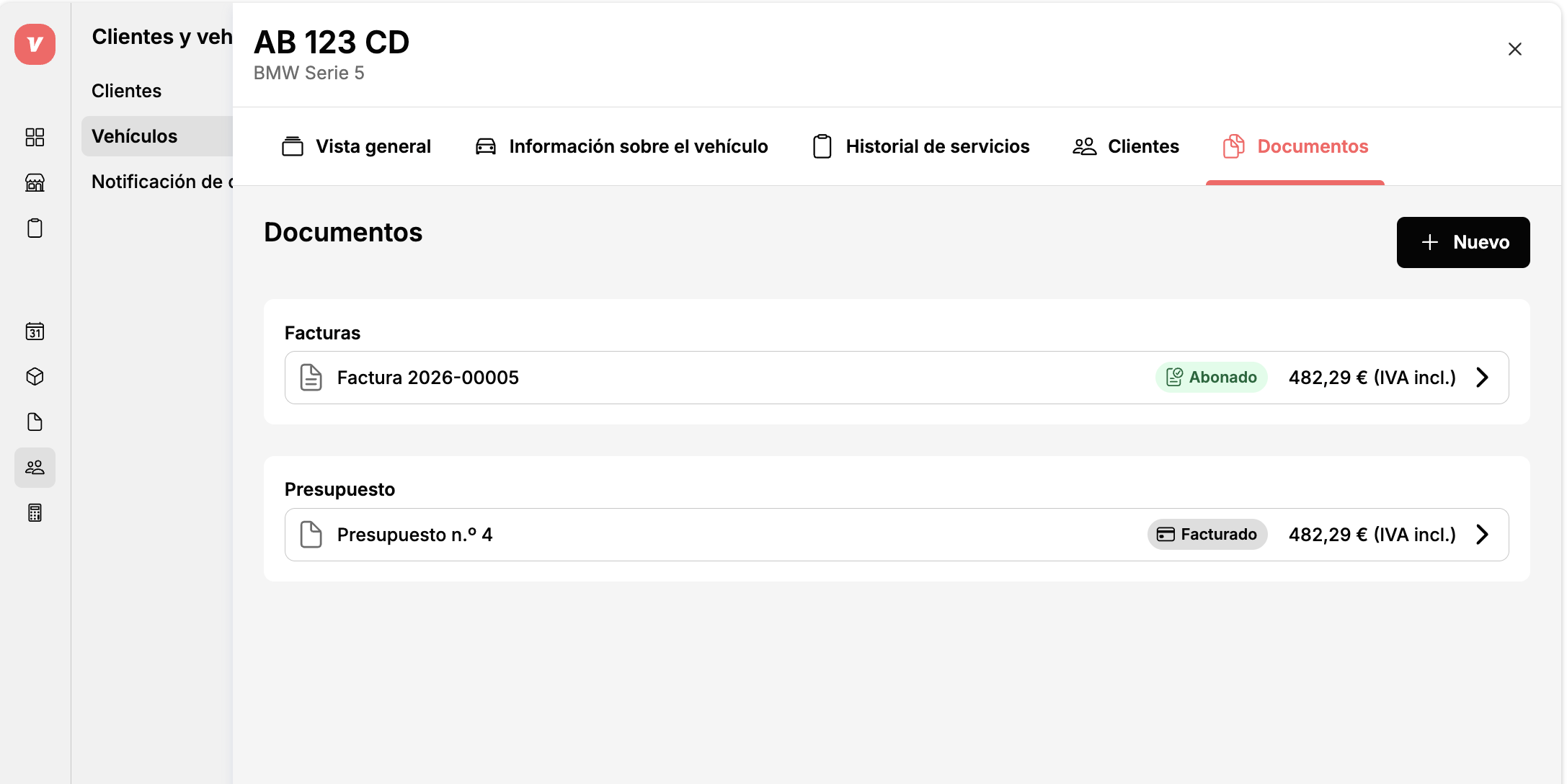Screen dimensions: 1567x784
Task: Open the clipboard icon in sidebar
Action: click(35, 228)
